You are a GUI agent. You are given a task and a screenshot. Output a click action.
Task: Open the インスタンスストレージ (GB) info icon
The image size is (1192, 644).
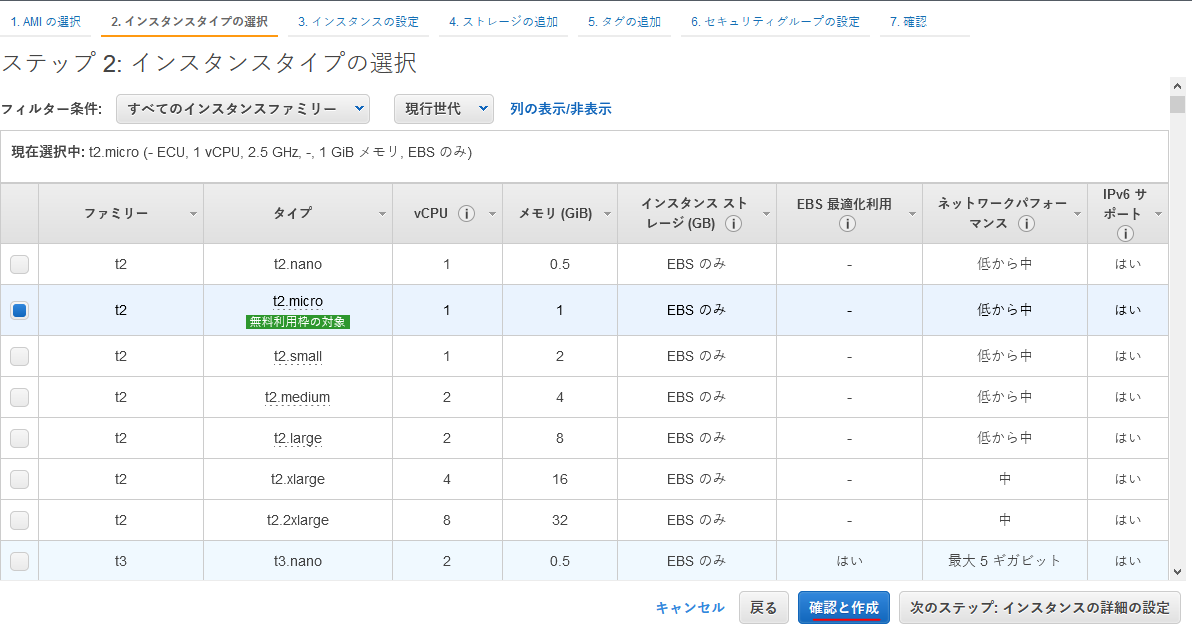pos(733,223)
